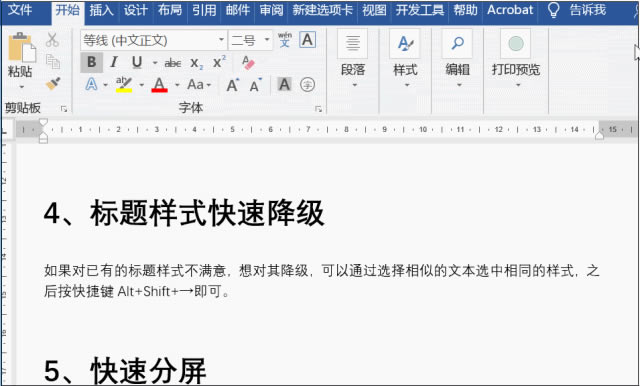Click the Cut scissors icon
The image size is (640, 386).
point(52,40)
